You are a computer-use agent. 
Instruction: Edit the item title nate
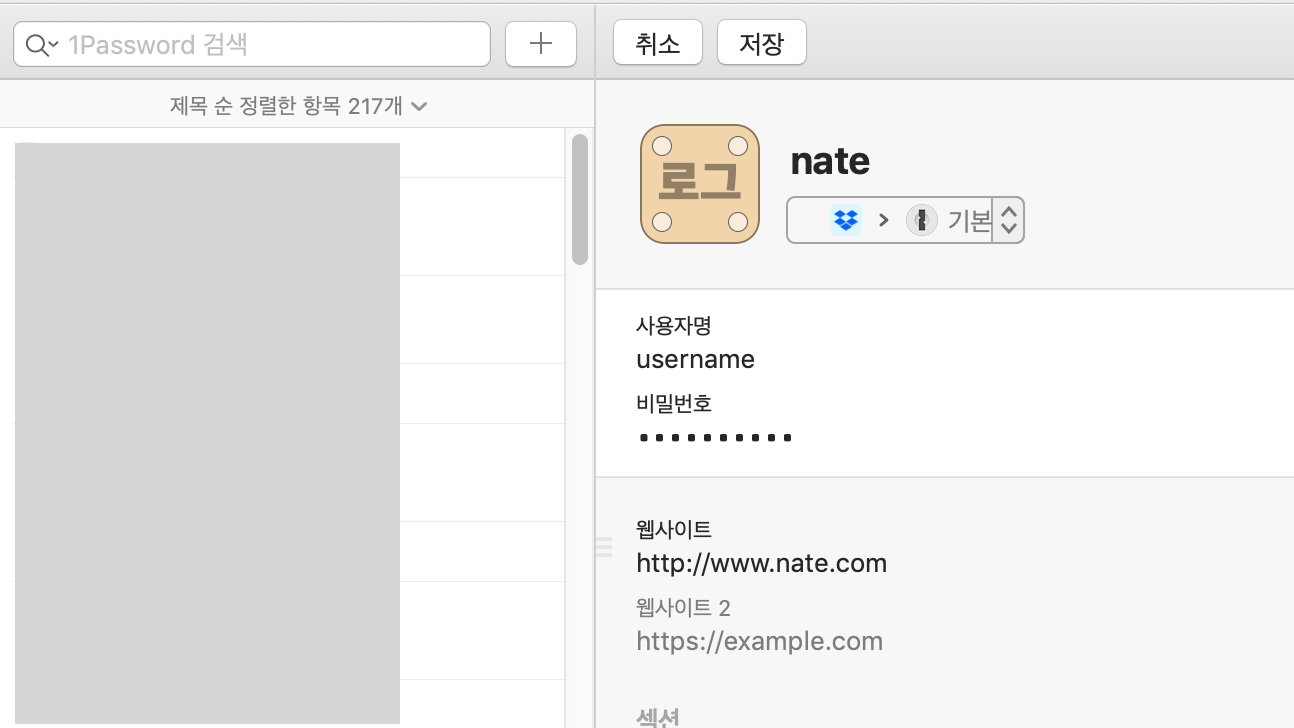[x=830, y=160]
